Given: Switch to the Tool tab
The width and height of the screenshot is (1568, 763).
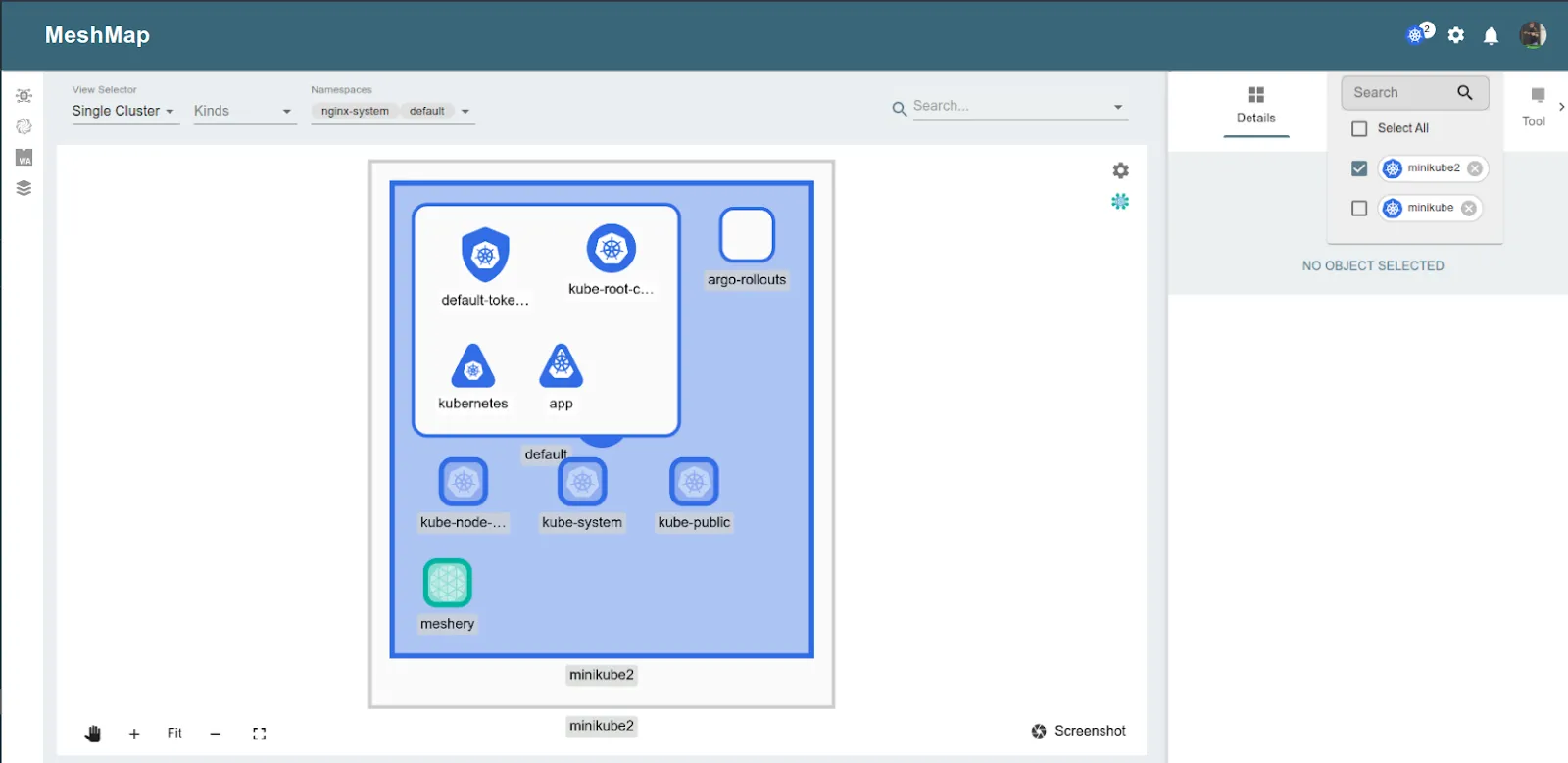Looking at the screenshot, I should click(x=1534, y=108).
